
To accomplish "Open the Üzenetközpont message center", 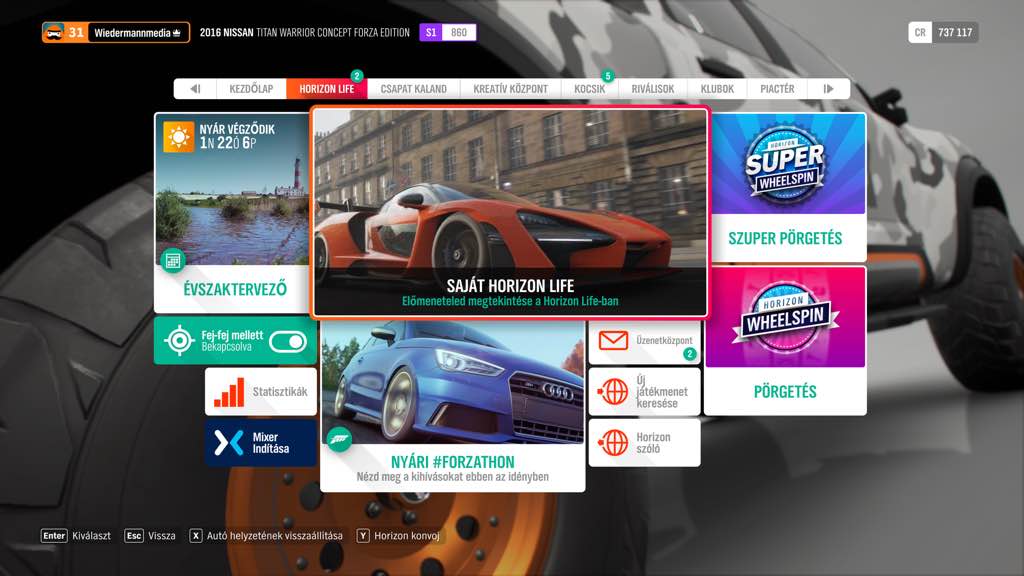I will click(x=645, y=344).
